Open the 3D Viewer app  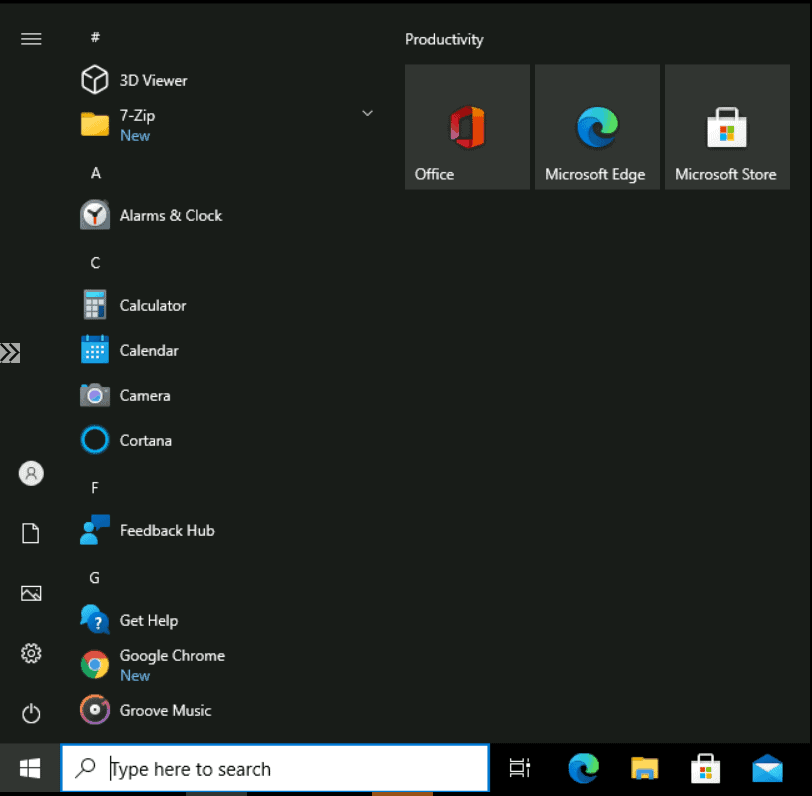coord(153,80)
